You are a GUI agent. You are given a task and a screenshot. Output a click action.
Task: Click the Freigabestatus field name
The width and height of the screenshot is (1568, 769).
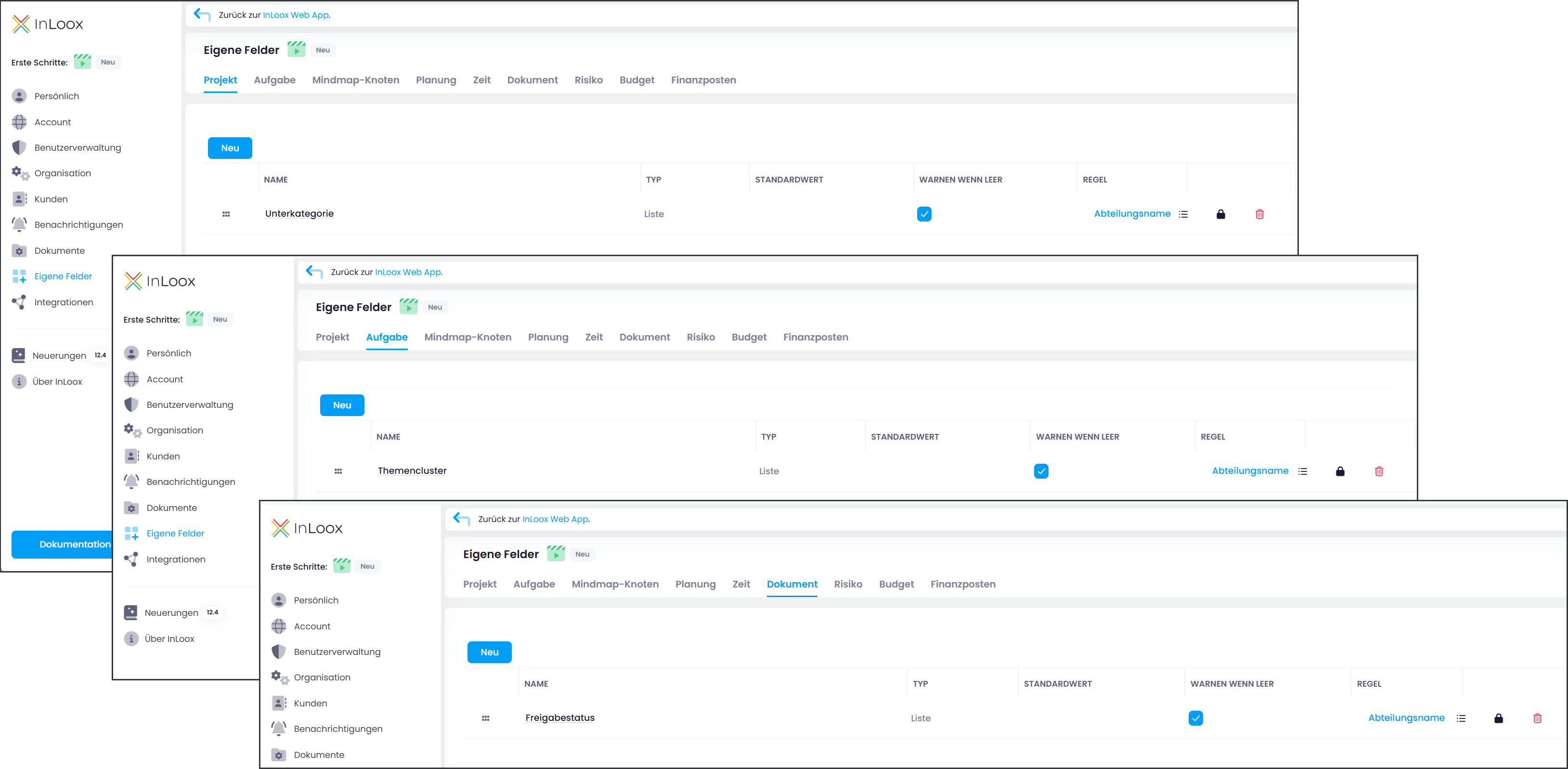point(559,717)
